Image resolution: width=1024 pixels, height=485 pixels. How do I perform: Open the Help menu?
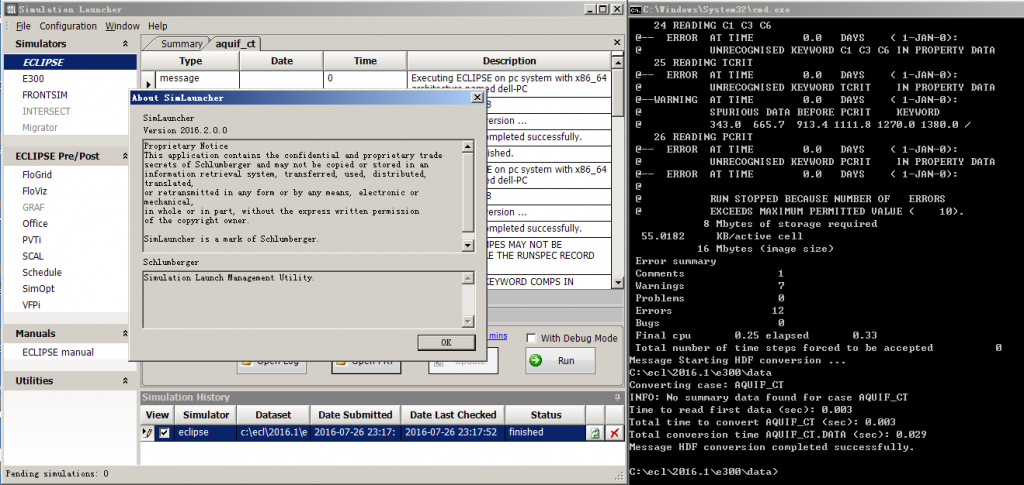click(157, 26)
